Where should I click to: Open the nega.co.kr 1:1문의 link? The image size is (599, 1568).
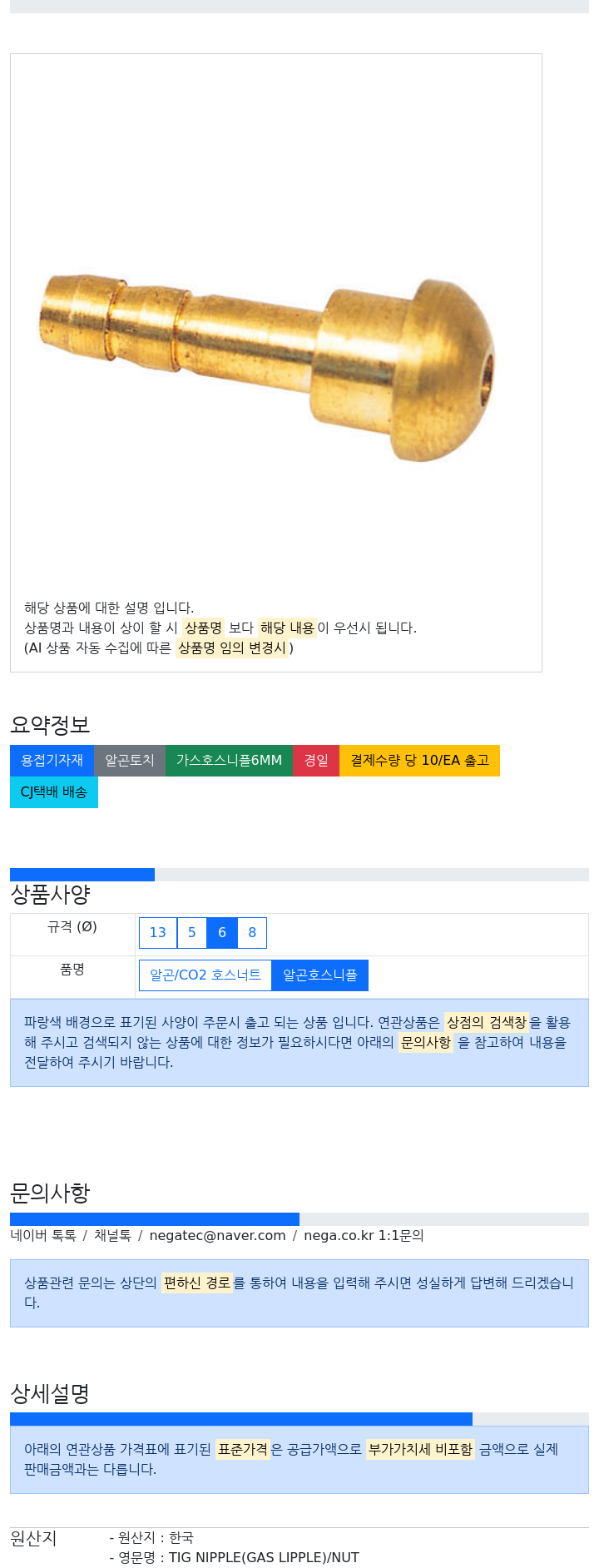click(x=364, y=1236)
